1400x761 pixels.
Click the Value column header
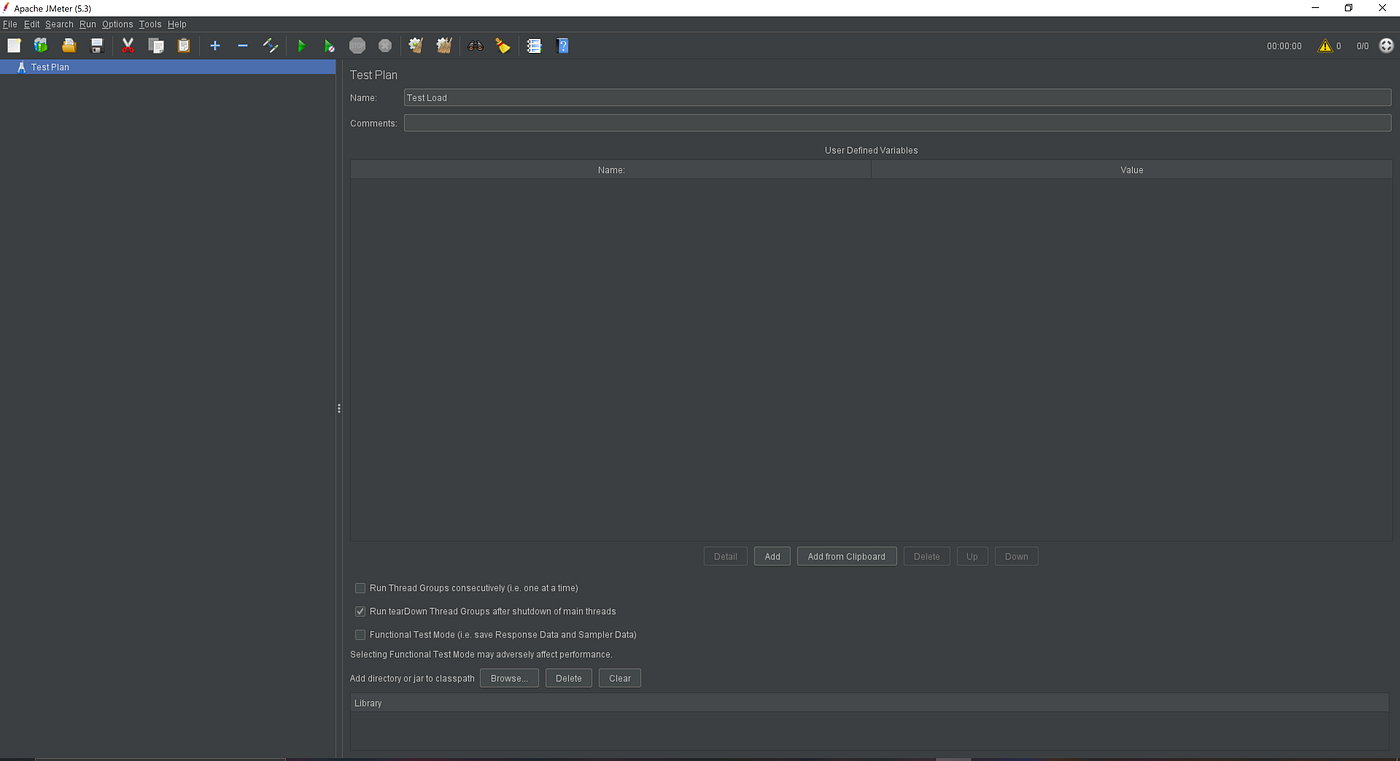pyautogui.click(x=1132, y=170)
